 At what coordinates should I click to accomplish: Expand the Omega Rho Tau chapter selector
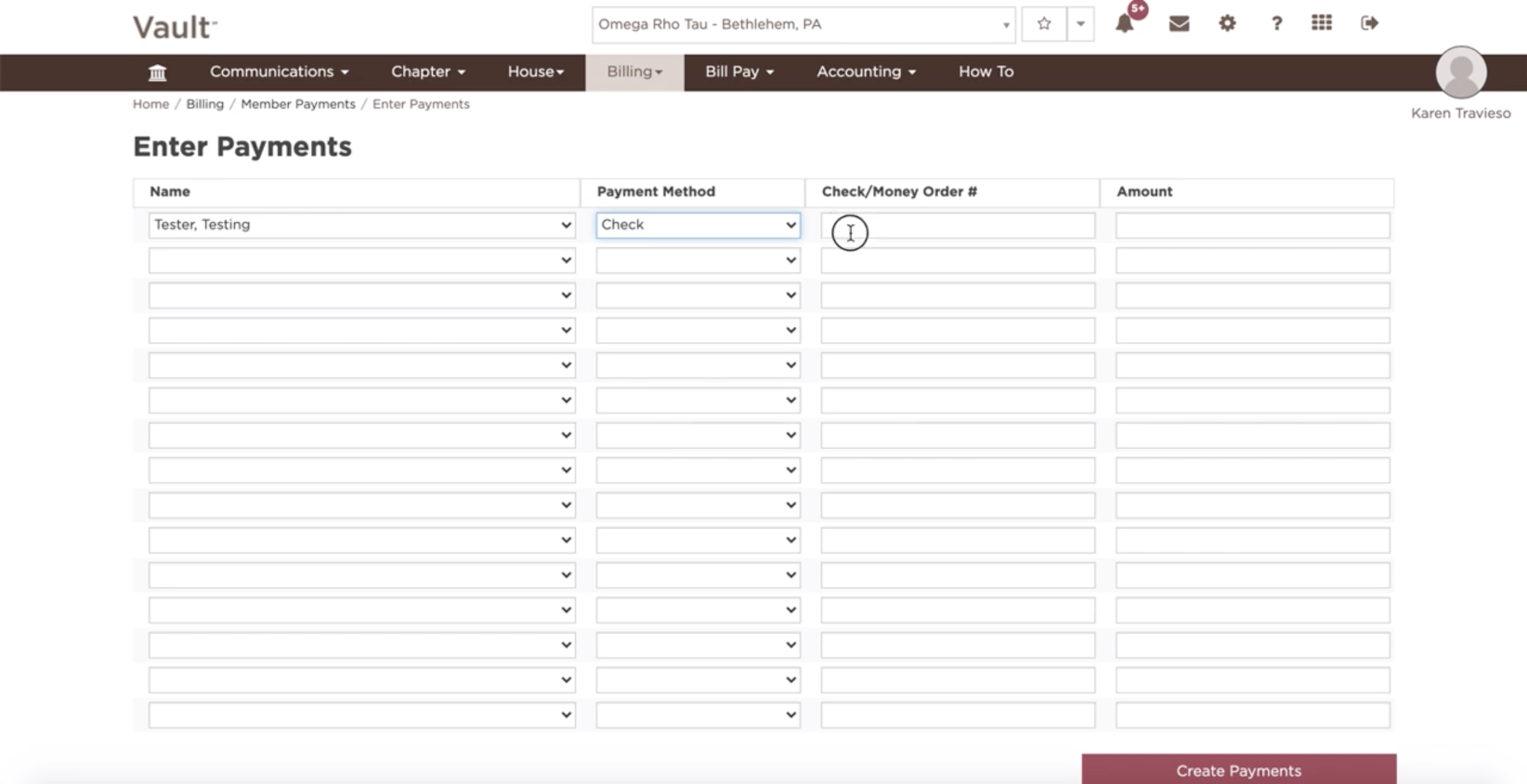pos(803,25)
